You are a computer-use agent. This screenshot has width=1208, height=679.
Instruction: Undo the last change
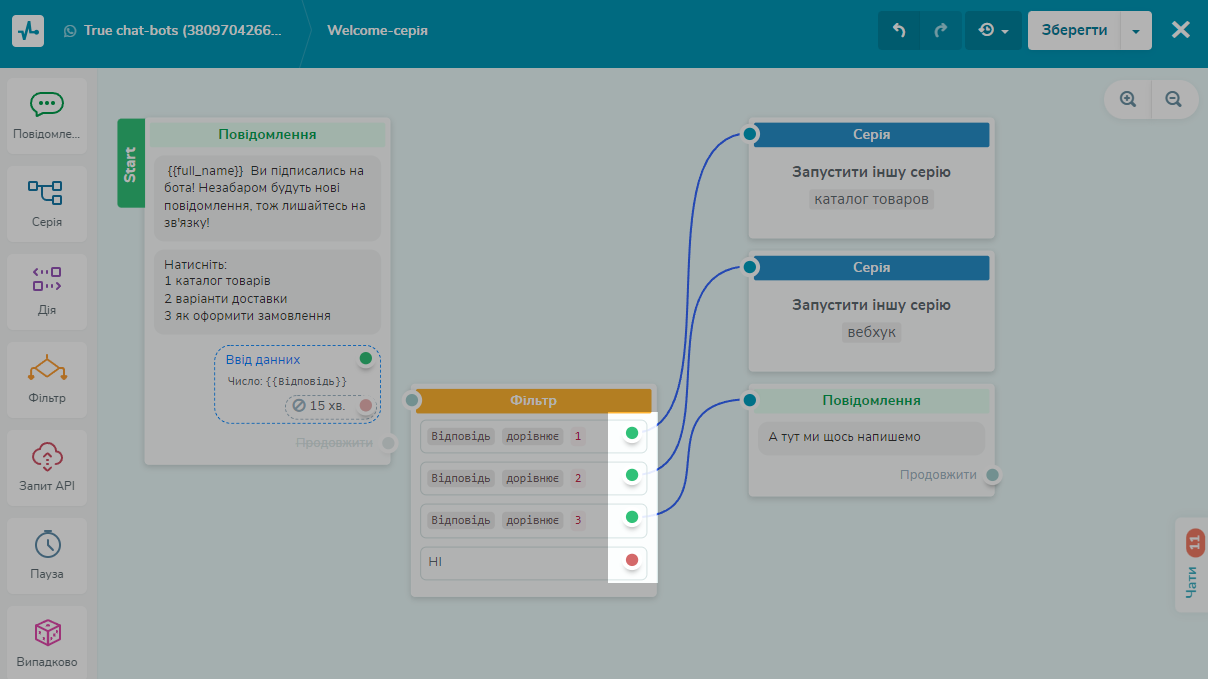[x=898, y=30]
